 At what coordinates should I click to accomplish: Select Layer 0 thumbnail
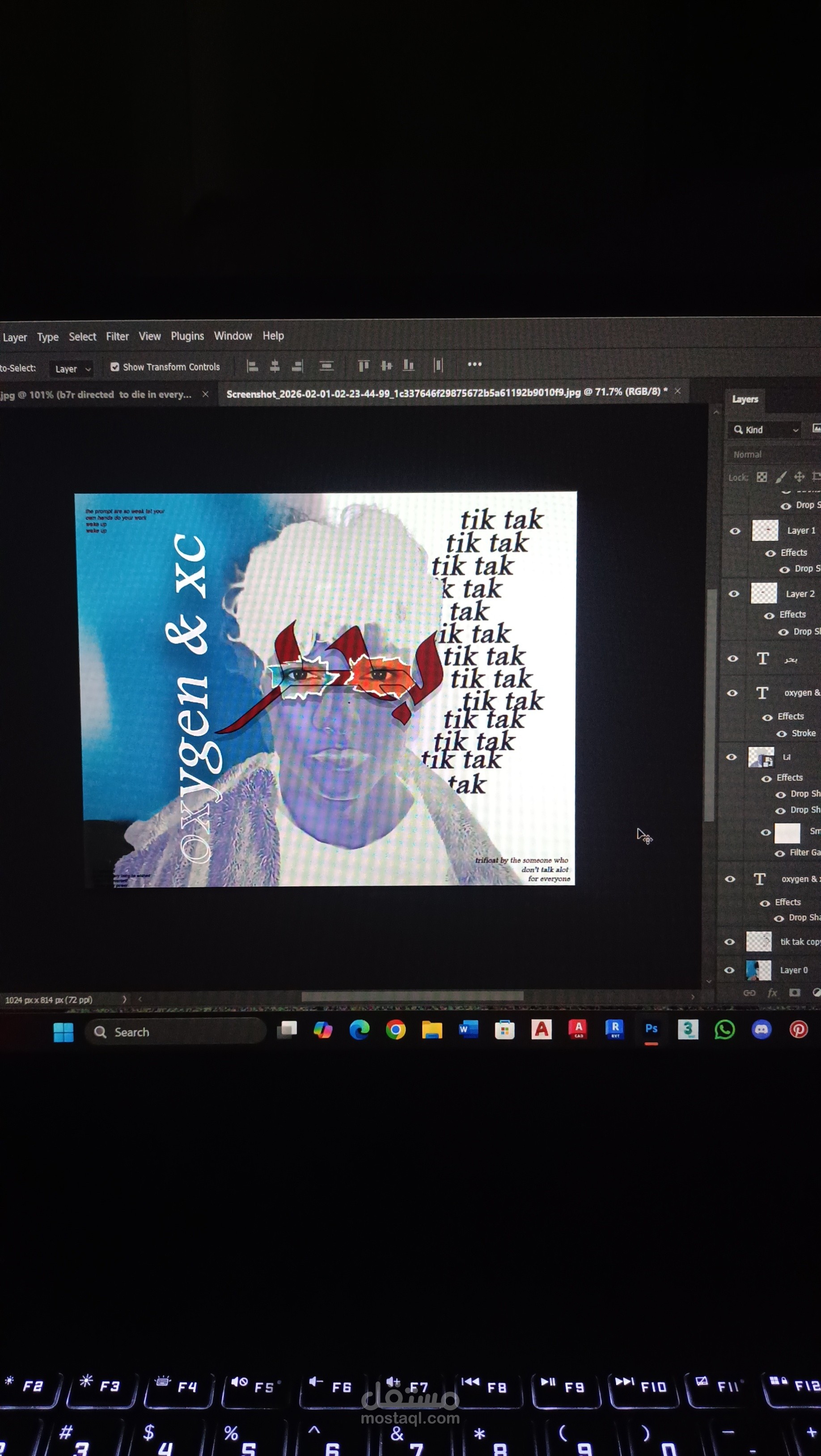point(758,970)
